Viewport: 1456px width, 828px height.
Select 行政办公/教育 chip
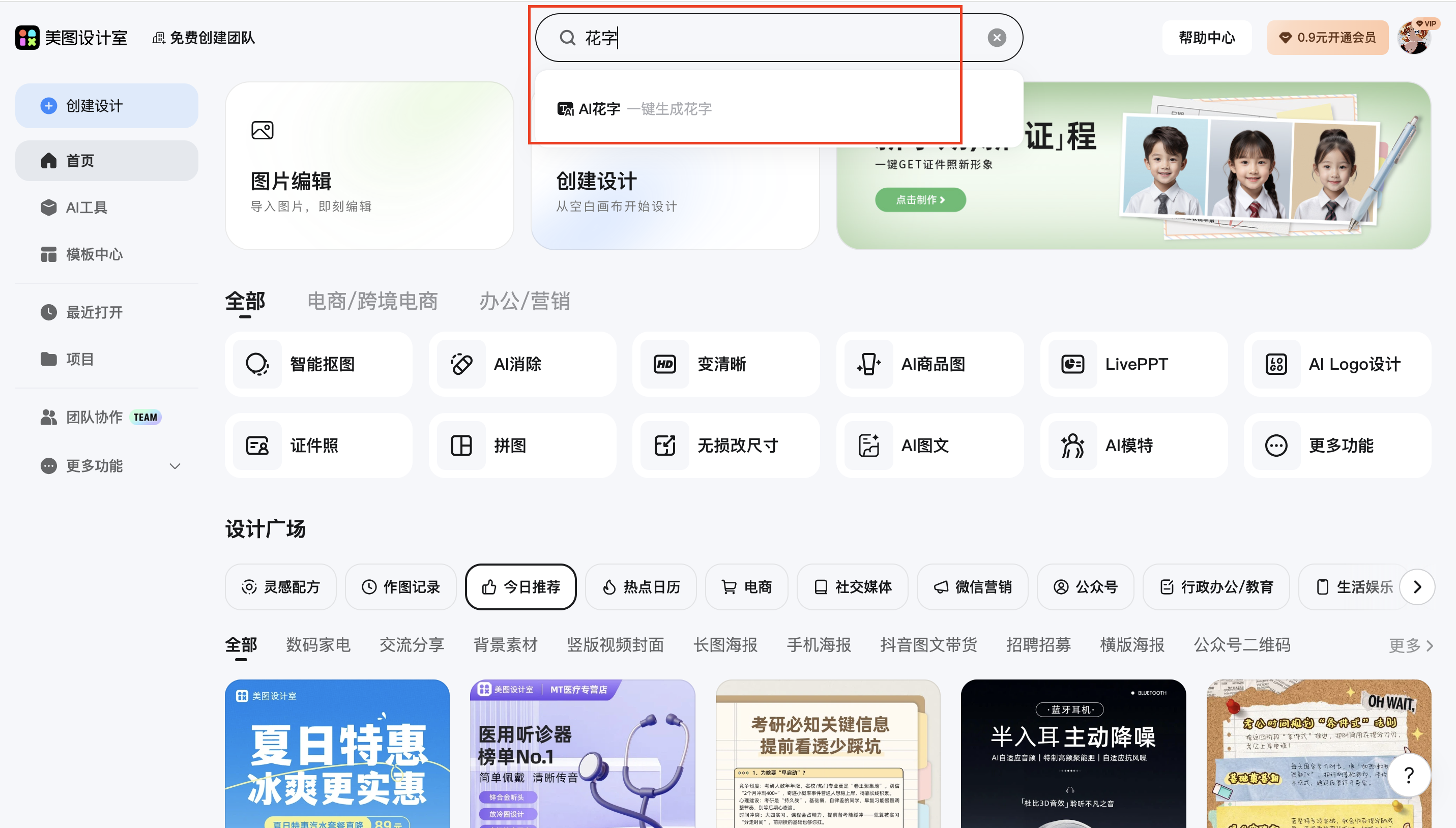pos(1216,587)
